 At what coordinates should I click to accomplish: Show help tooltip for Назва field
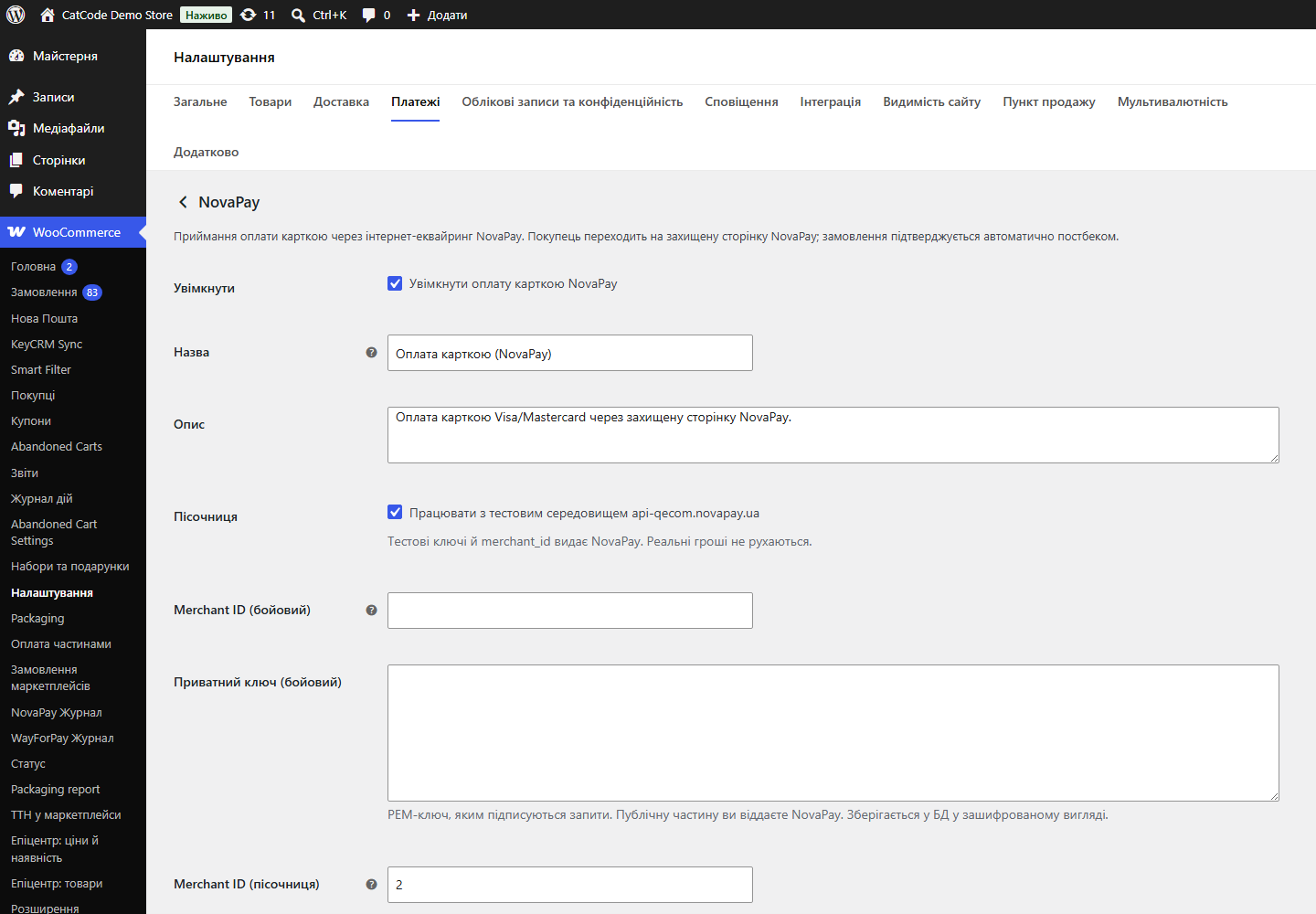click(371, 352)
